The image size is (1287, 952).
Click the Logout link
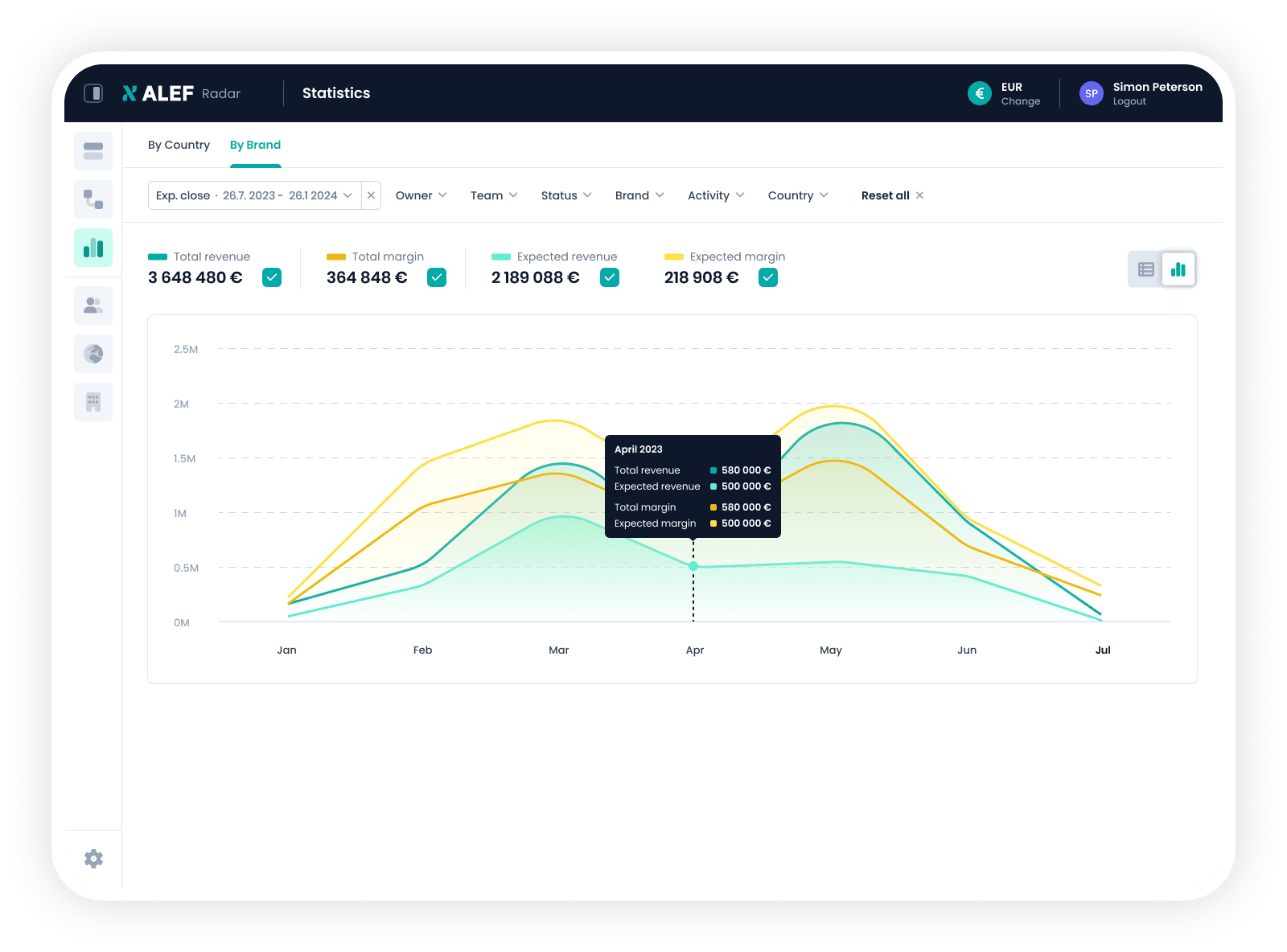1129,101
